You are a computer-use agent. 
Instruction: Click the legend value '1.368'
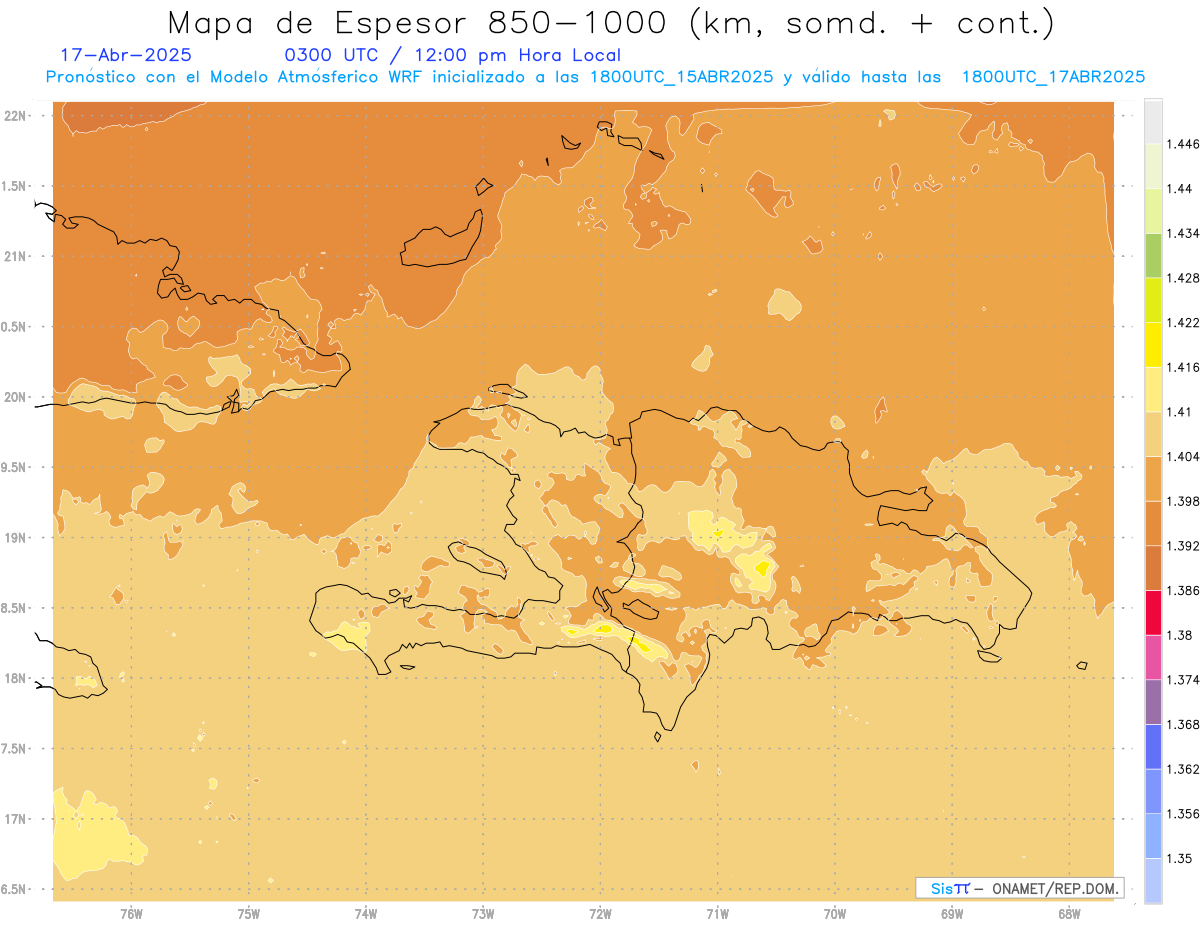point(1182,724)
